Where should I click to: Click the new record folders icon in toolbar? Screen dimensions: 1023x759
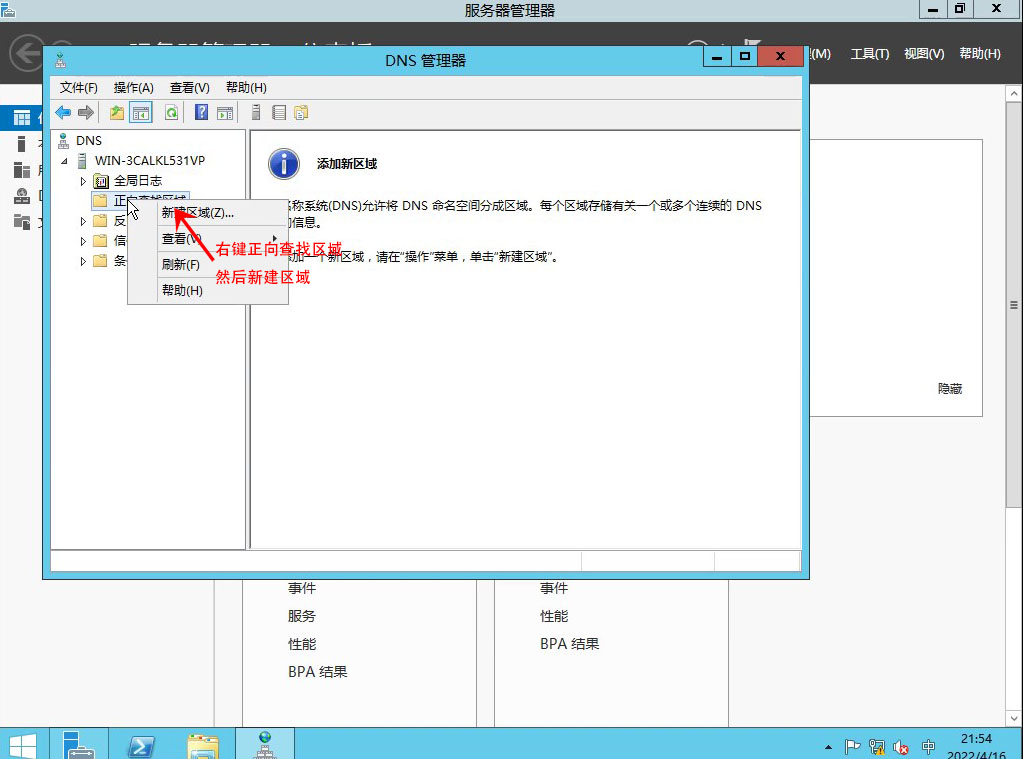tap(301, 113)
